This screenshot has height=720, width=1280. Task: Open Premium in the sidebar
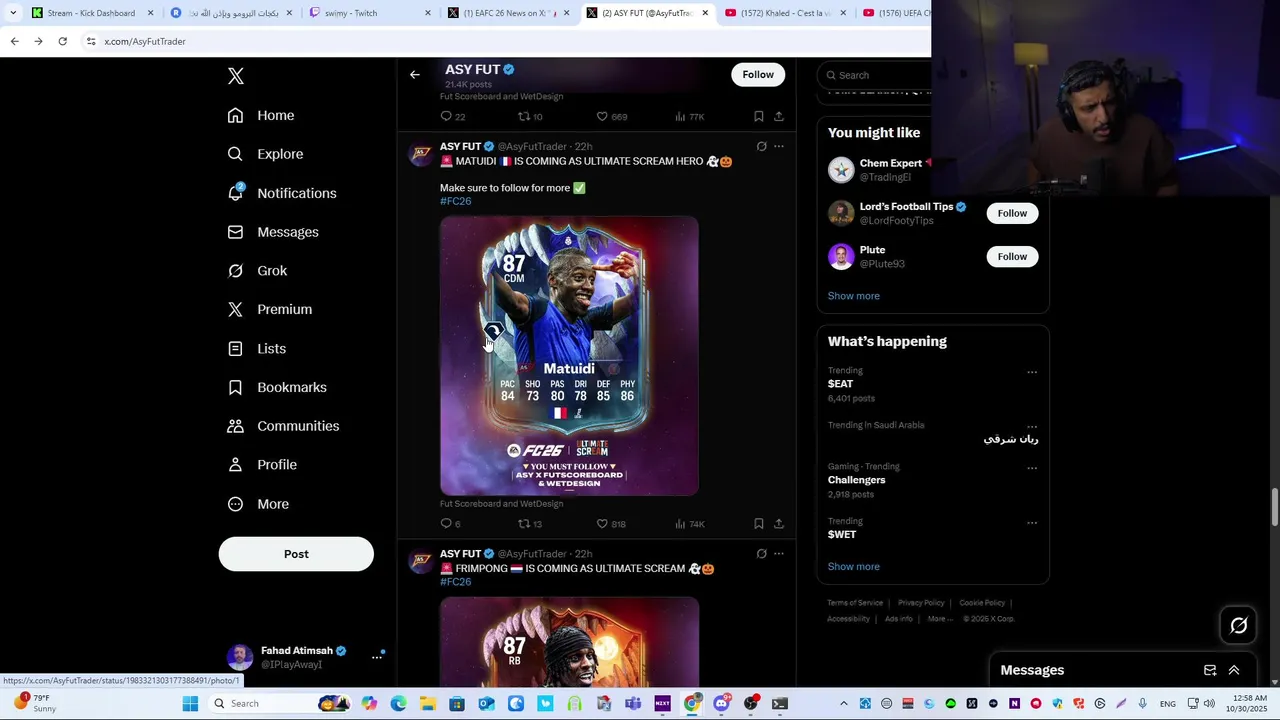(269, 310)
